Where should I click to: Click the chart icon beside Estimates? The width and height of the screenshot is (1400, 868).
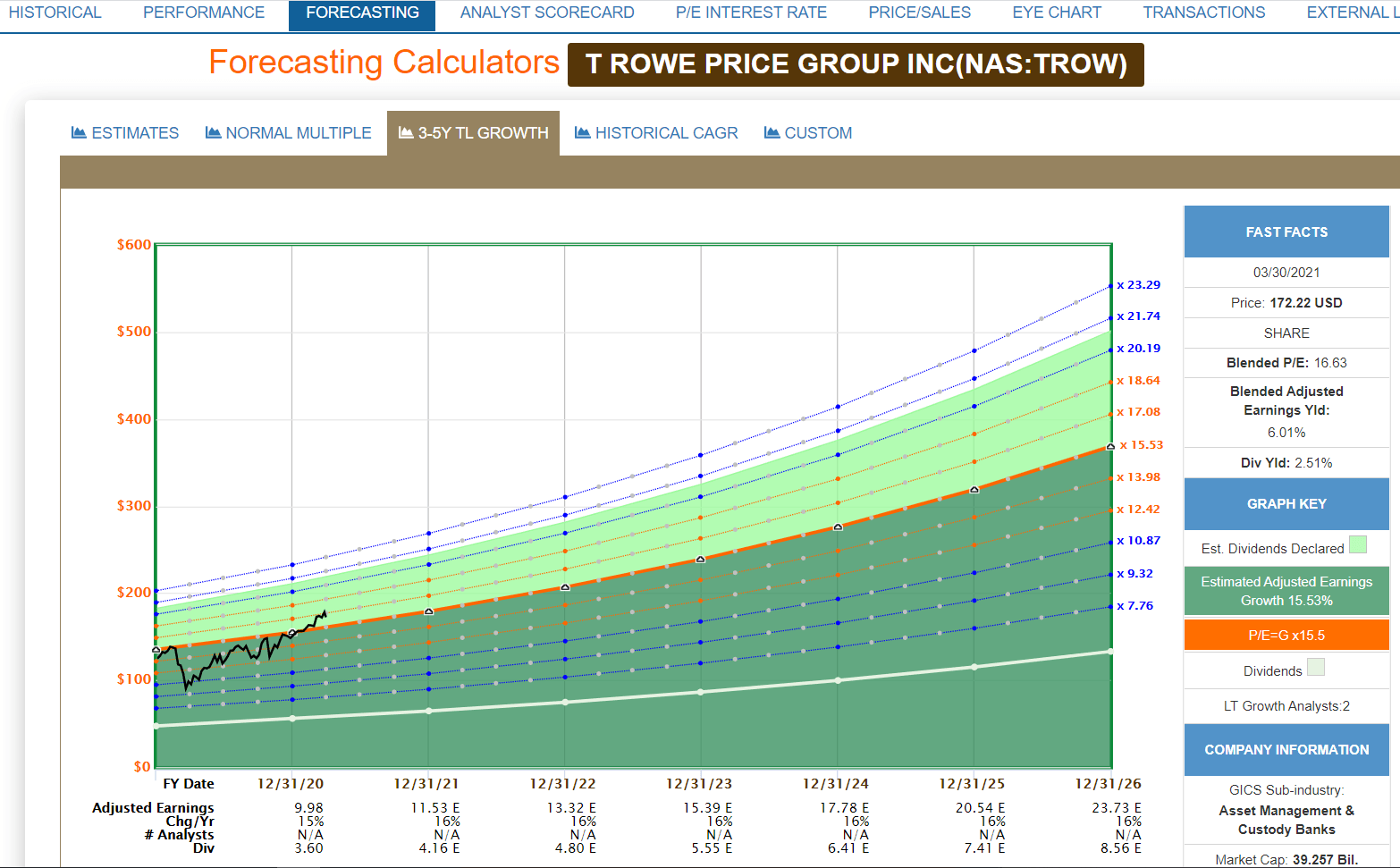pyautogui.click(x=79, y=132)
